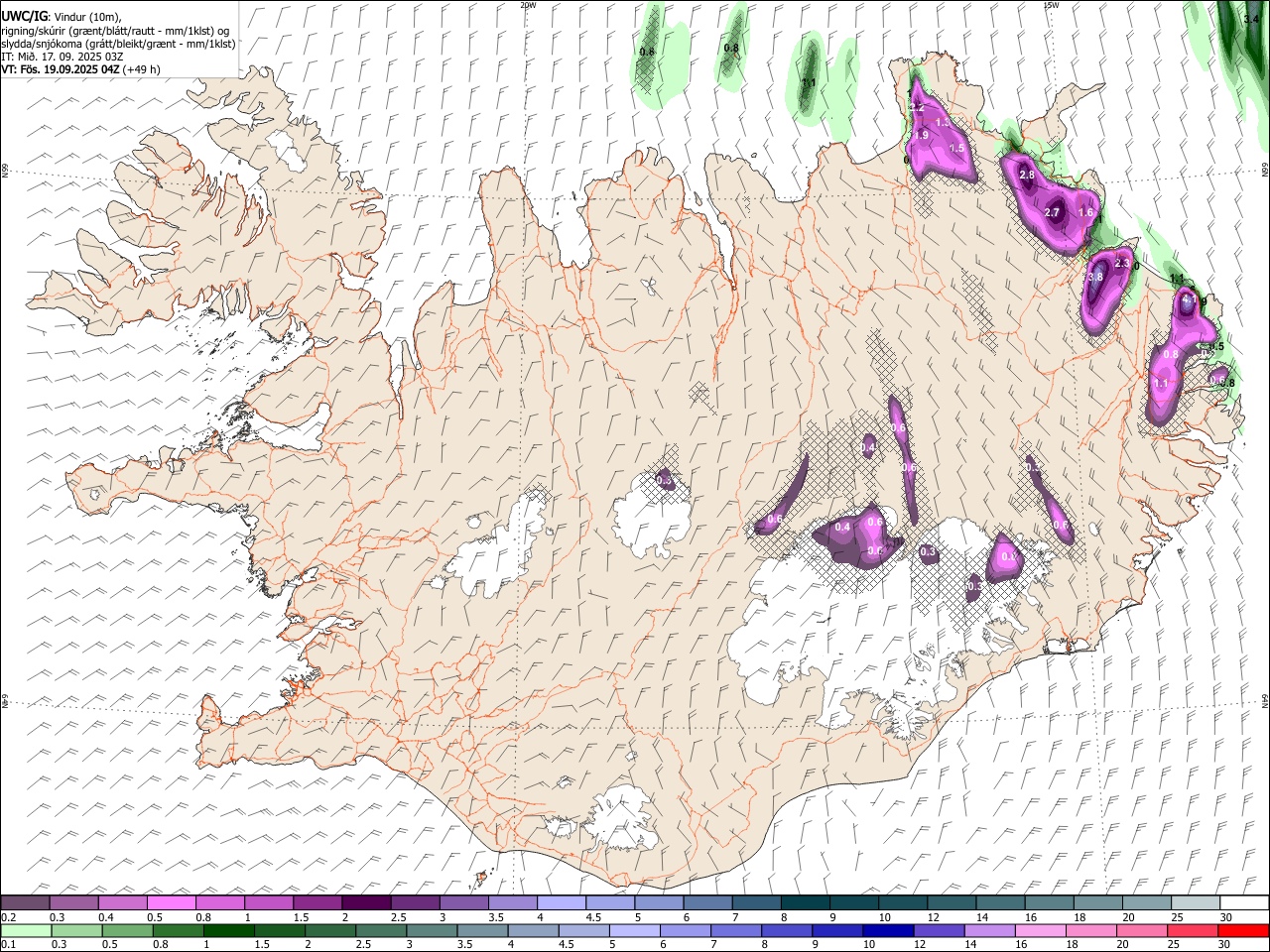Click the 'rigning/skúrir' legend description line

[115, 31]
